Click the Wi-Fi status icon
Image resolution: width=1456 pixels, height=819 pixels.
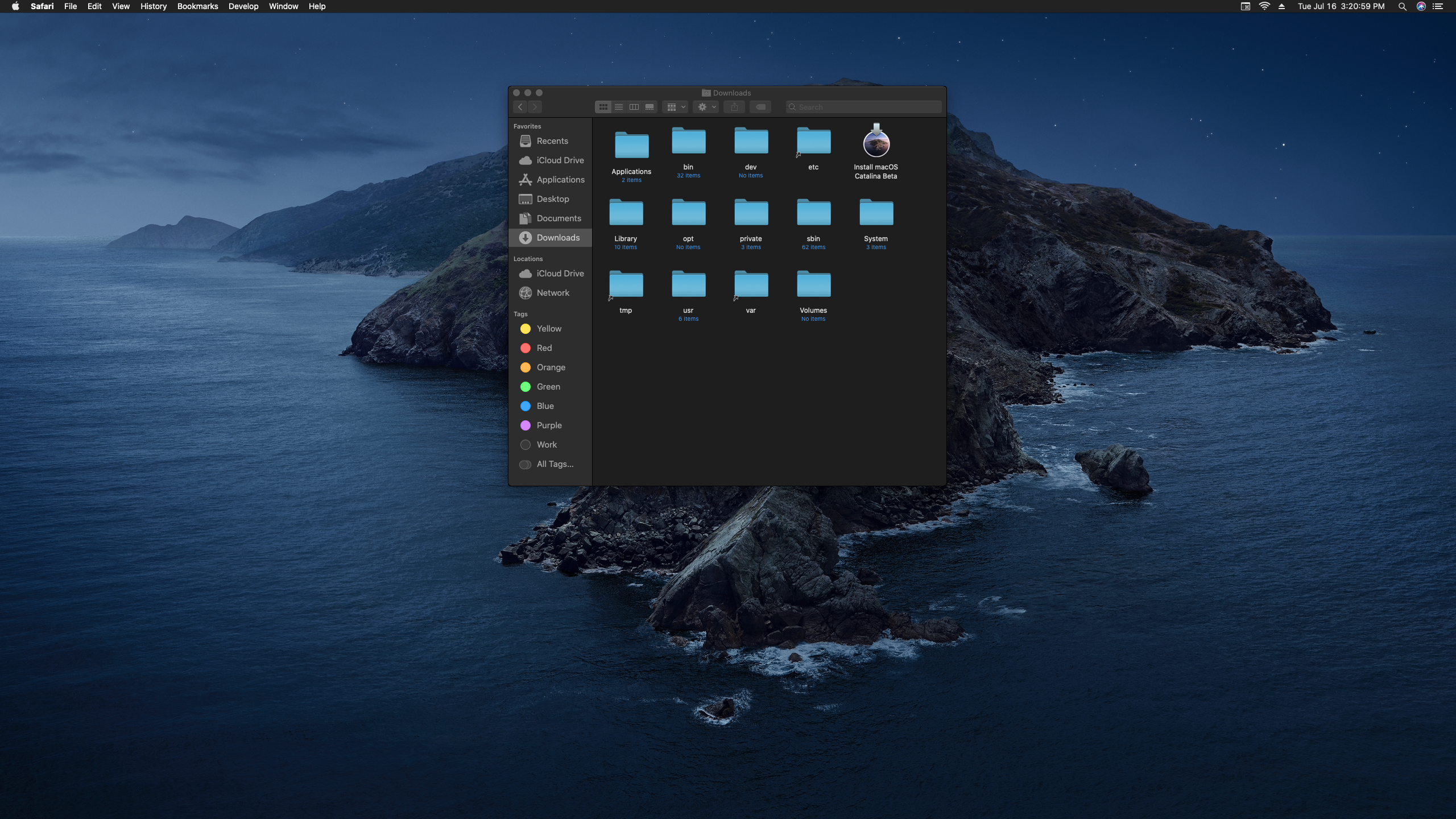click(1264, 7)
